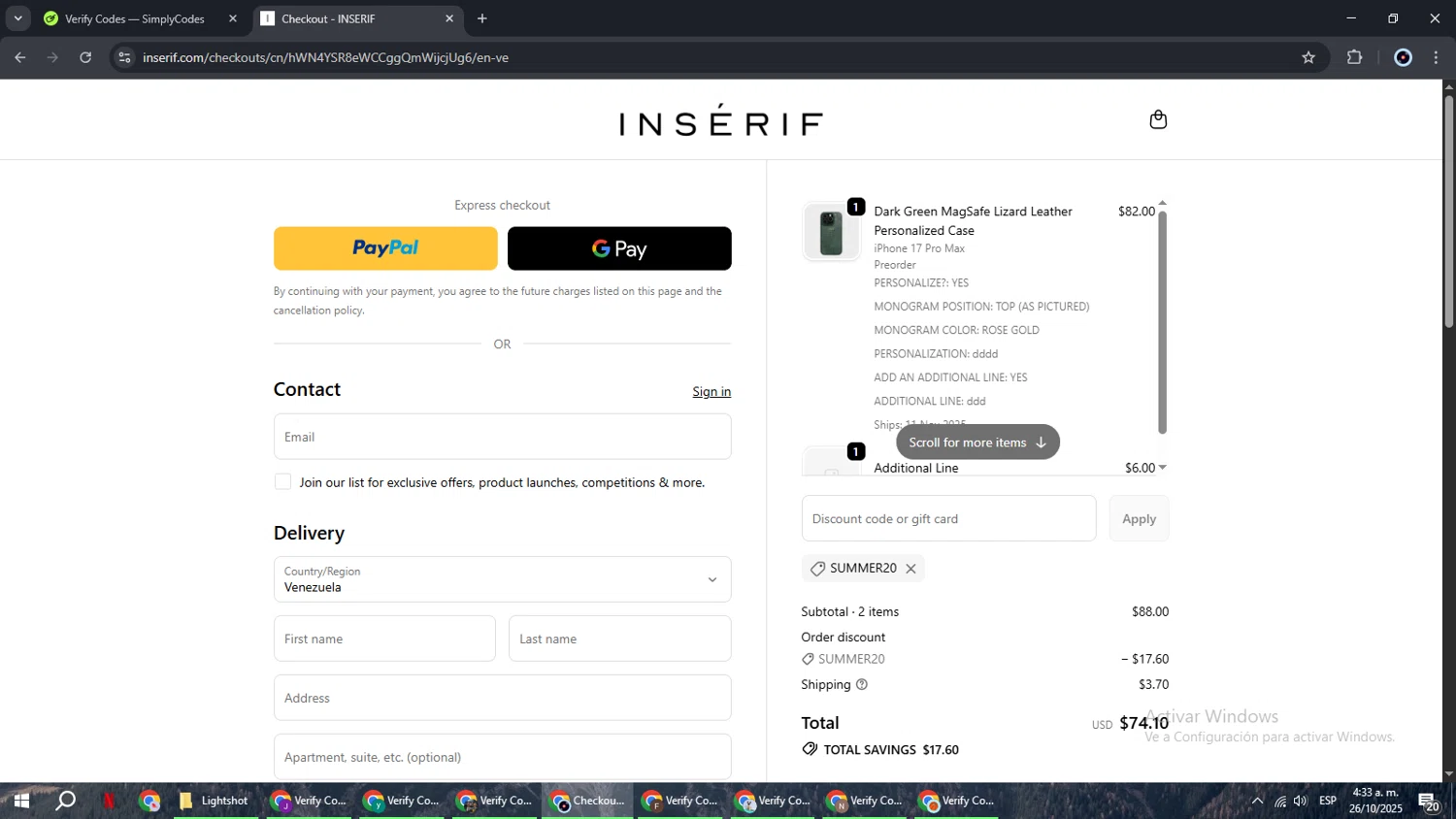1456x819 pixels.
Task: Click Dark Green MagSafe Lizard Leather product title
Action: tap(973, 221)
